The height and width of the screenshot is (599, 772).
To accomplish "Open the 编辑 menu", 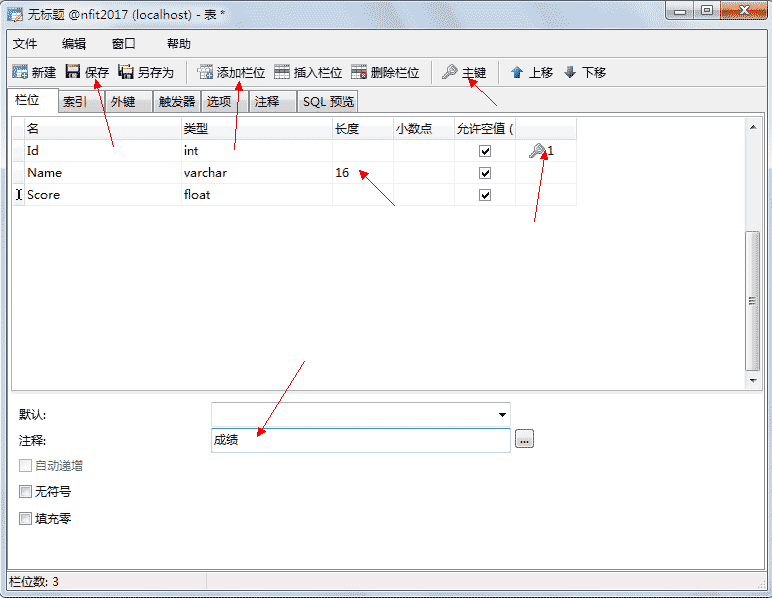I will click(x=74, y=44).
